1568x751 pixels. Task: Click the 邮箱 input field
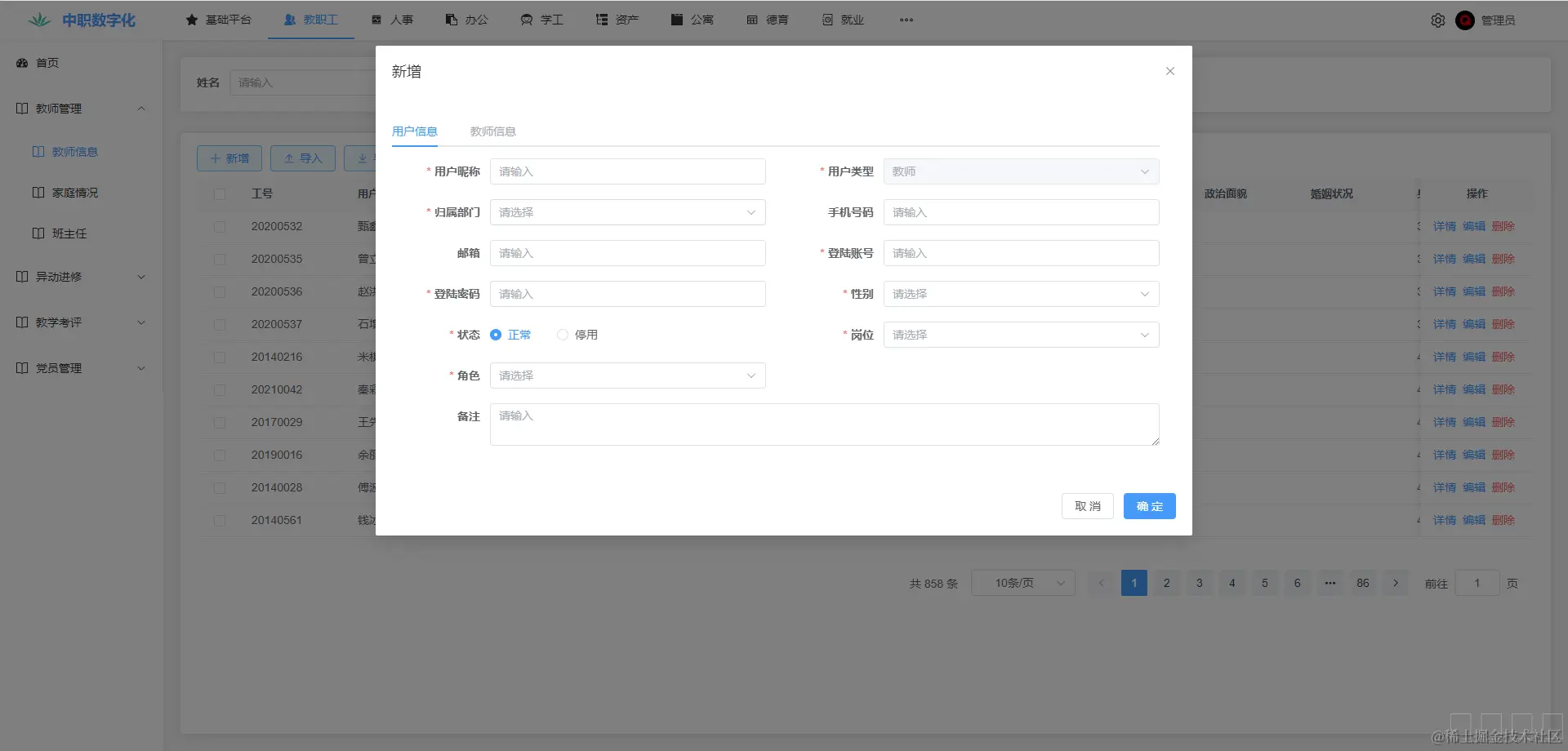coord(628,253)
